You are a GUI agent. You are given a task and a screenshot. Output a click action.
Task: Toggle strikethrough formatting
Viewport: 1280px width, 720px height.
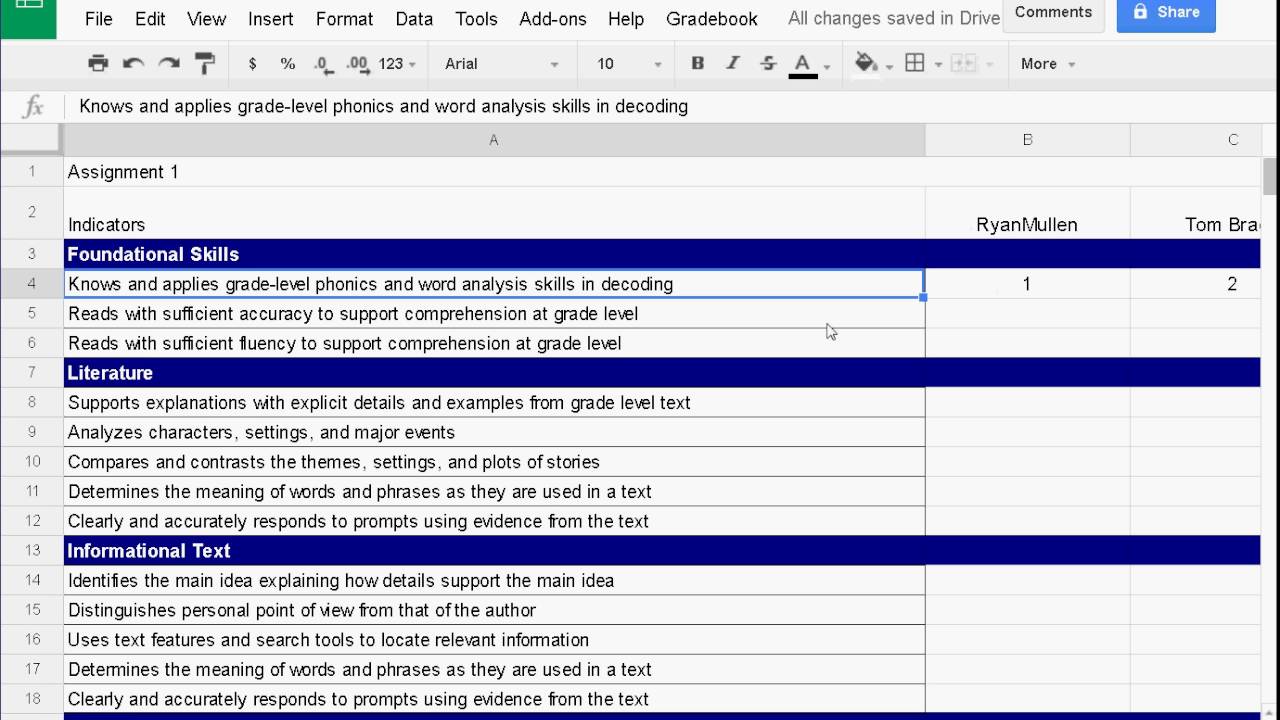(768, 63)
